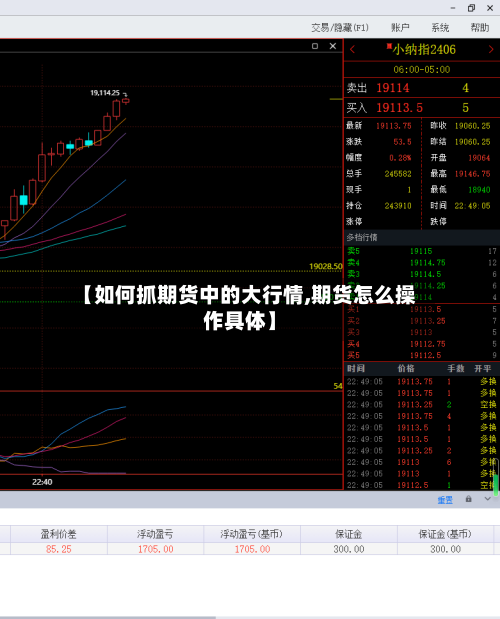Click the 最新 value 19113.75
Screen dimensions: 500x619
click(x=393, y=126)
